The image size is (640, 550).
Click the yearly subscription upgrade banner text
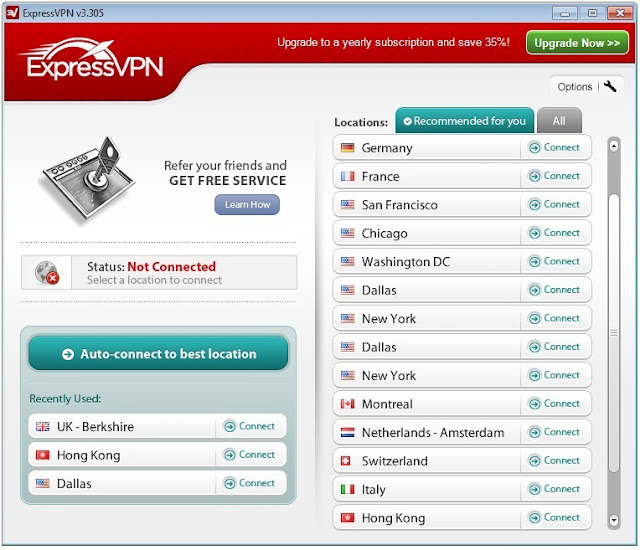[x=393, y=42]
